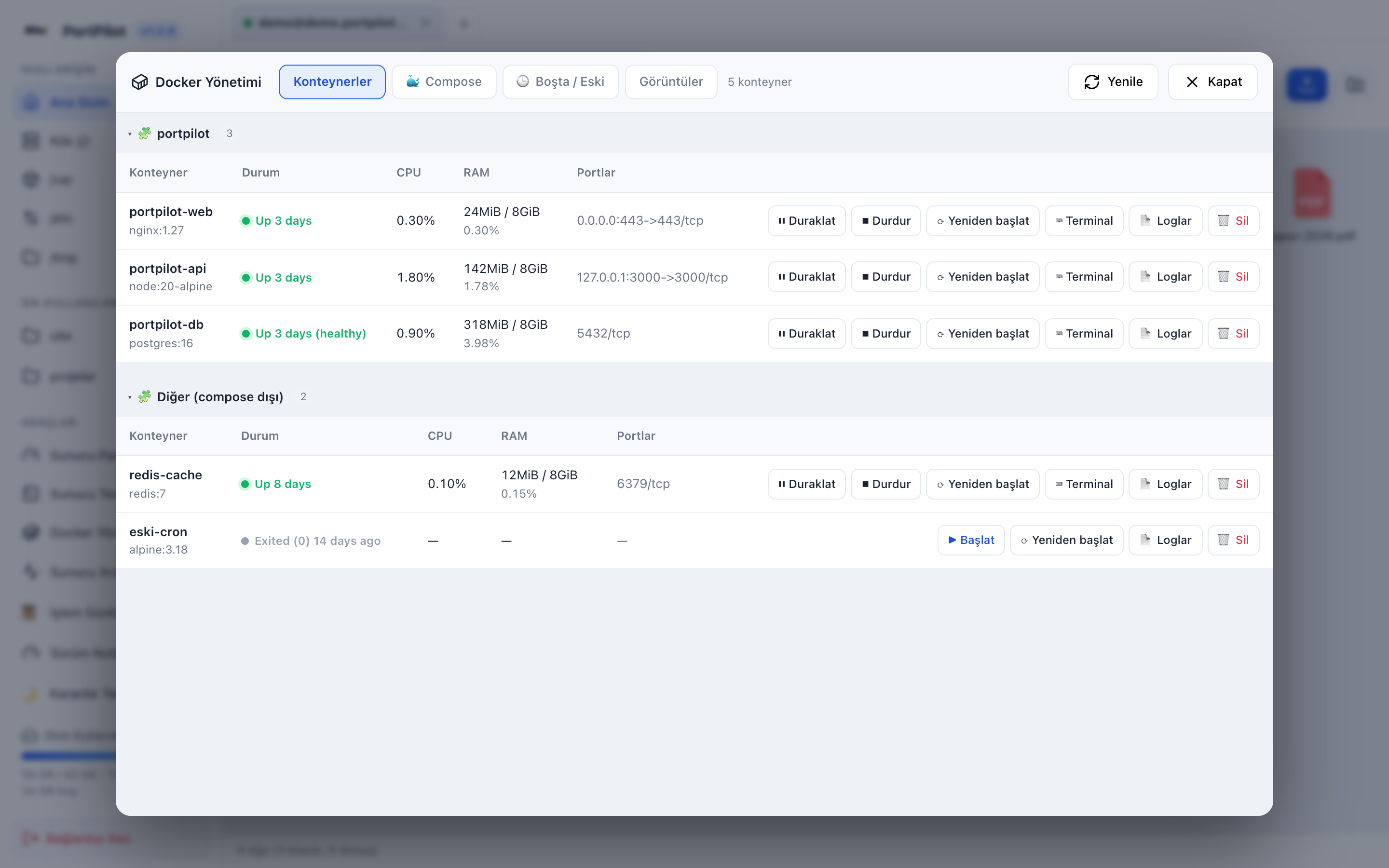Stop portpilot-api with Durdur
This screenshot has height=868, width=1389.
[x=885, y=277]
